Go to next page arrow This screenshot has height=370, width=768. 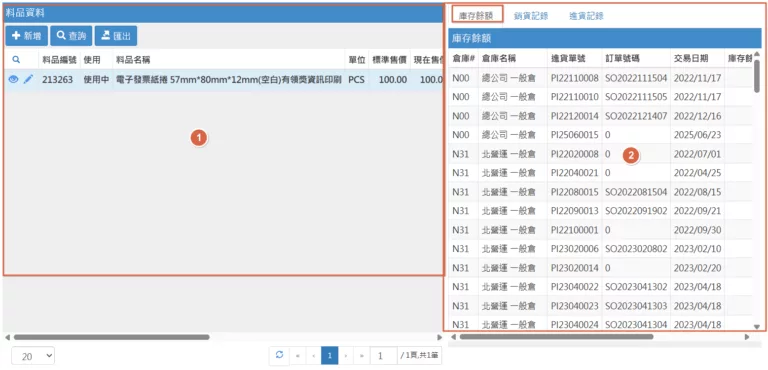[x=346, y=356]
